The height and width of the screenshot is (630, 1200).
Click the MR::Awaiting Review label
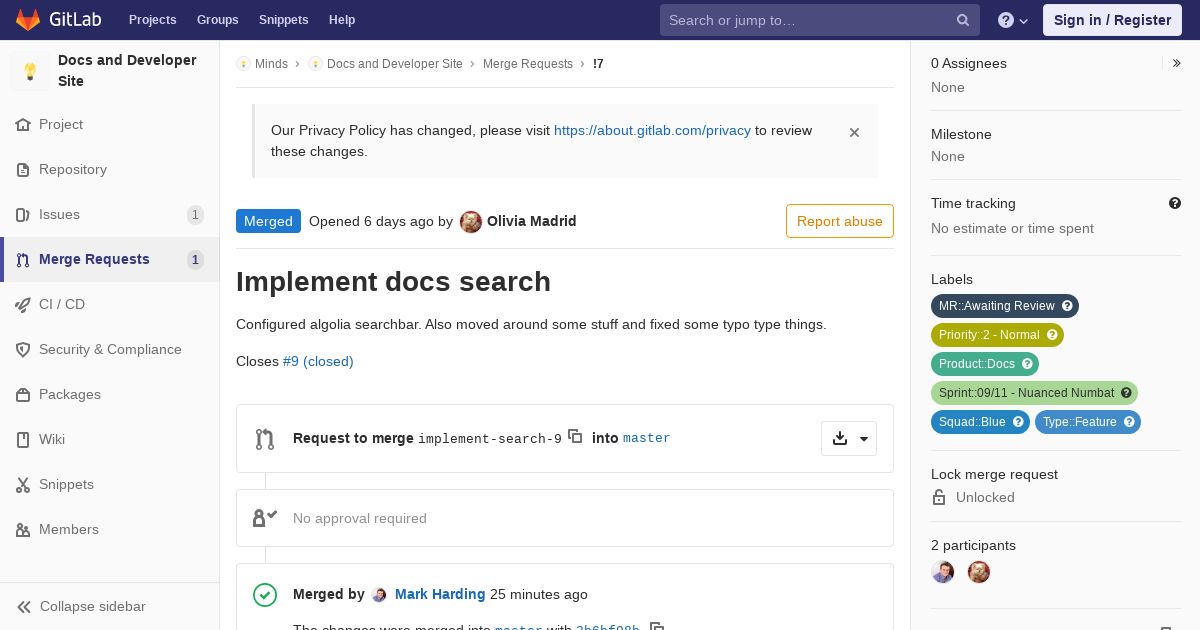pos(1005,306)
